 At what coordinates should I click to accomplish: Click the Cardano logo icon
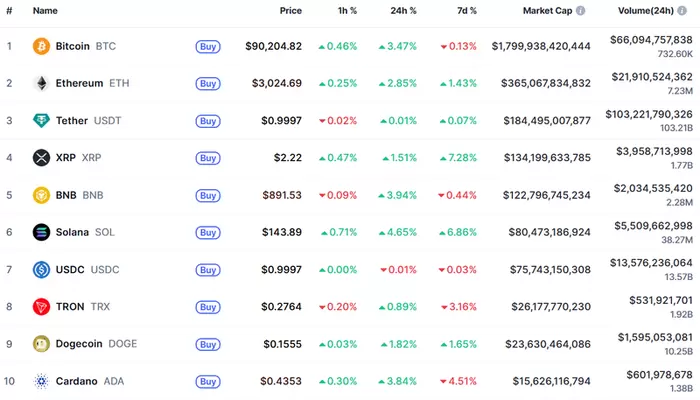tap(41, 381)
